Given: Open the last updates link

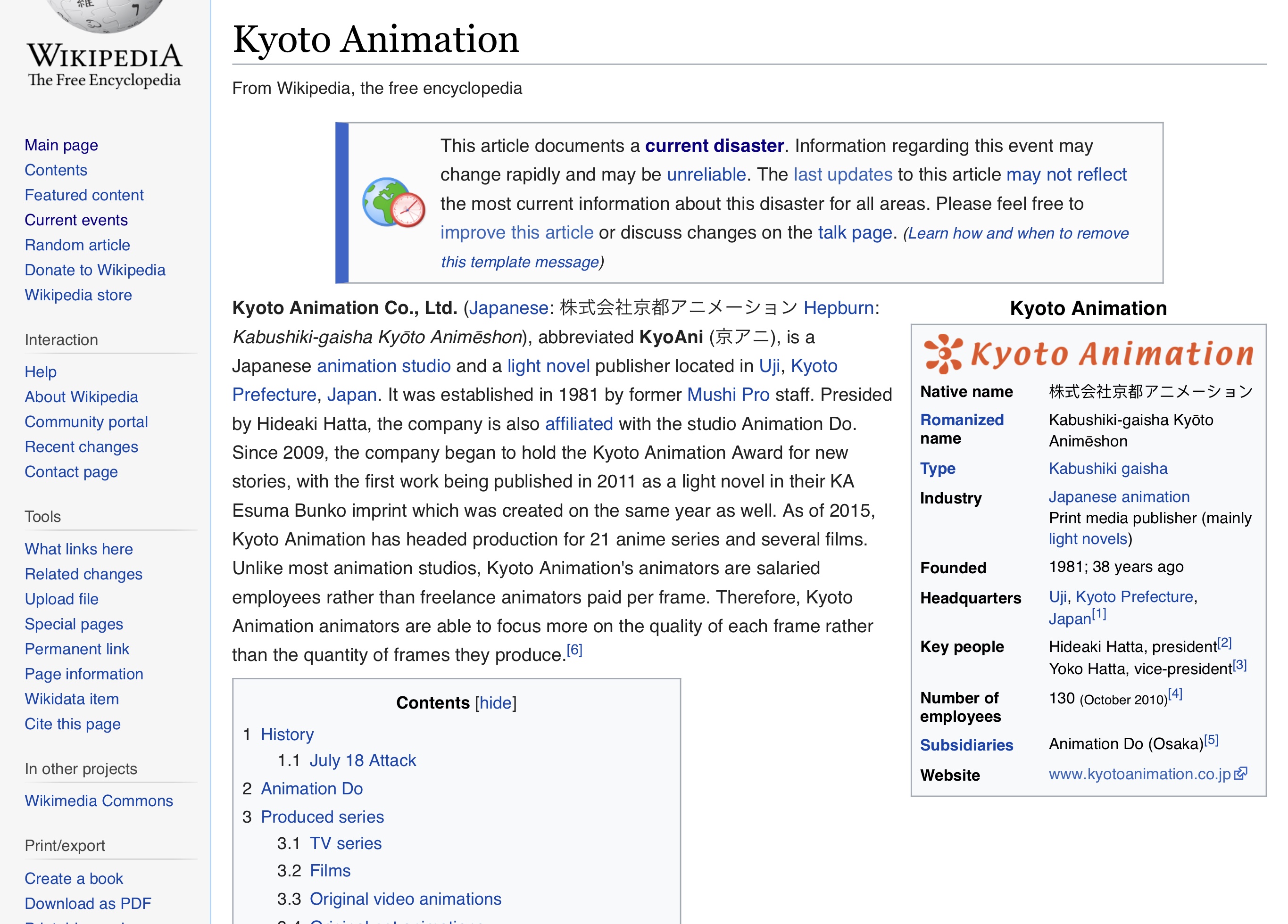Looking at the screenshot, I should 843,175.
